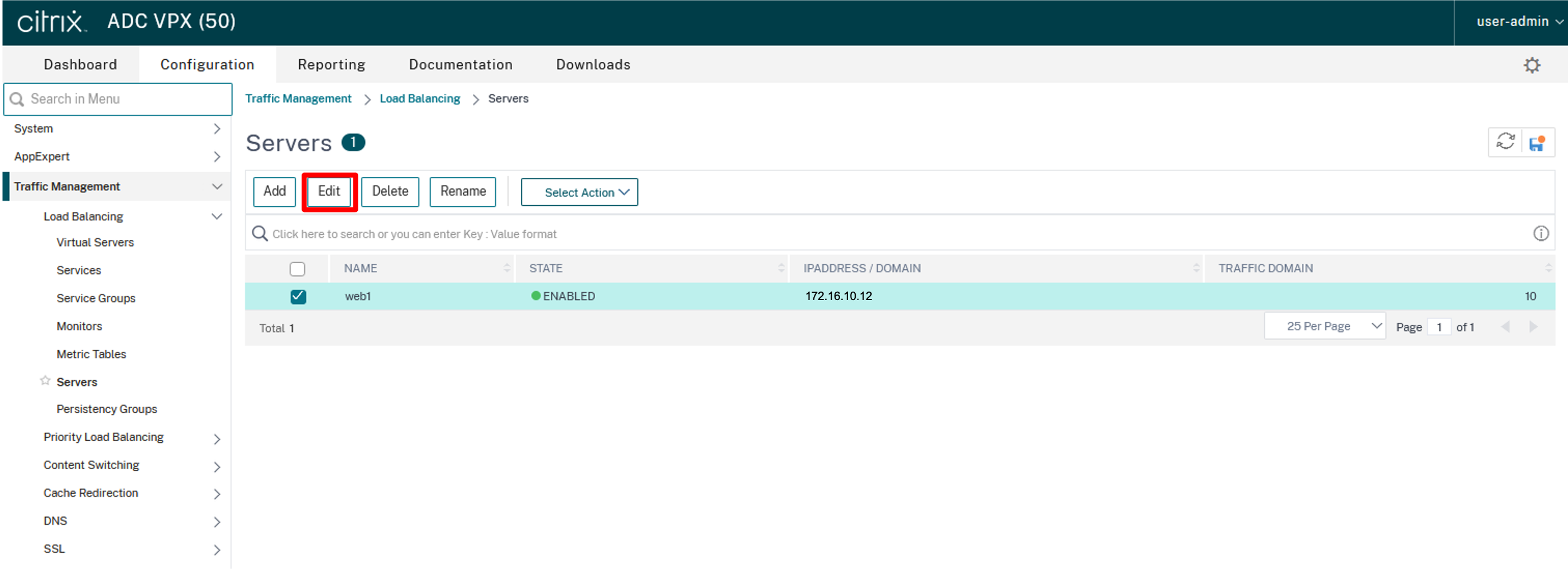Click the magnifier icon in table search

click(x=260, y=234)
